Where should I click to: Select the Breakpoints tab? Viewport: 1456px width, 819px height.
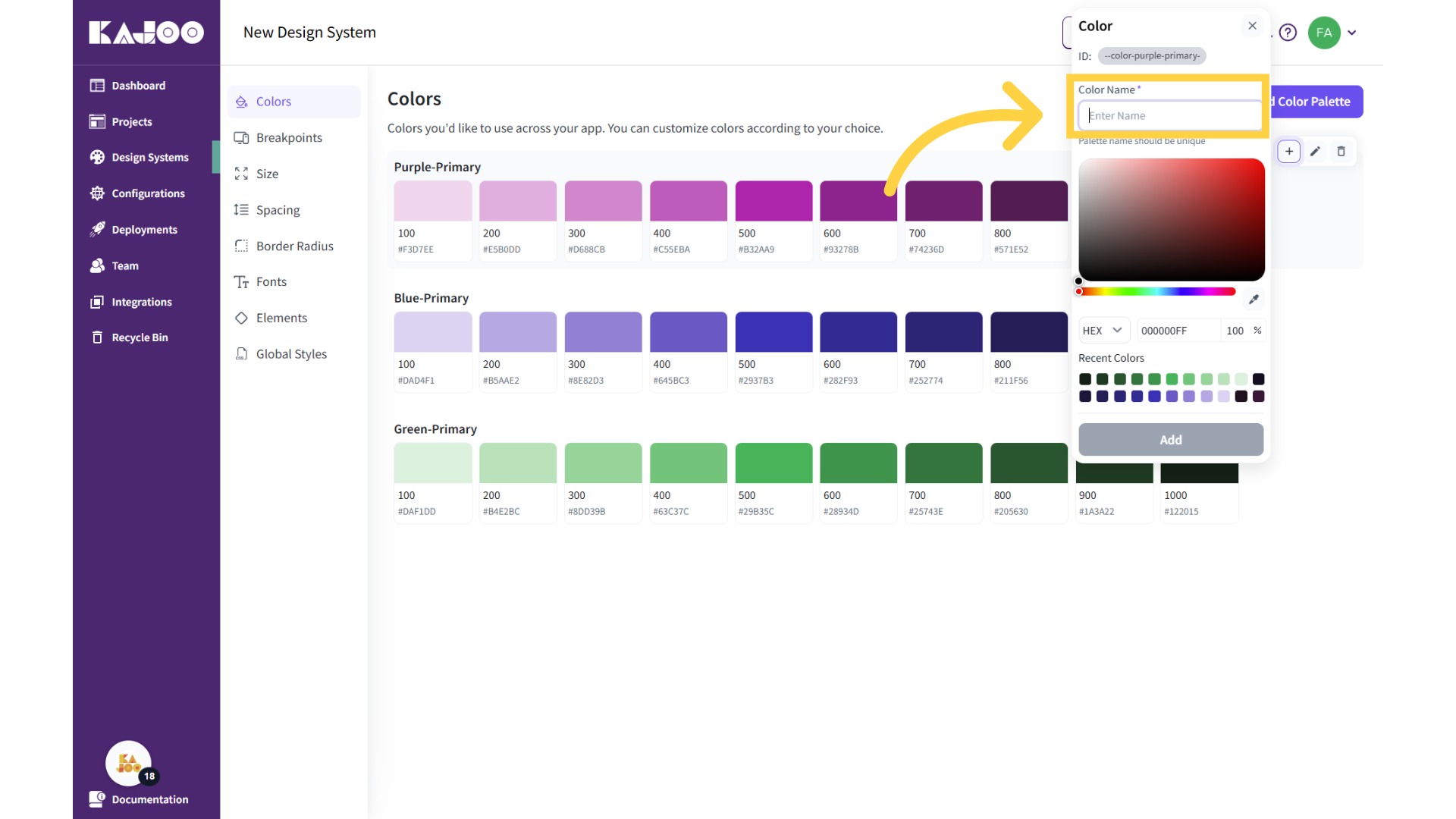[294, 137]
